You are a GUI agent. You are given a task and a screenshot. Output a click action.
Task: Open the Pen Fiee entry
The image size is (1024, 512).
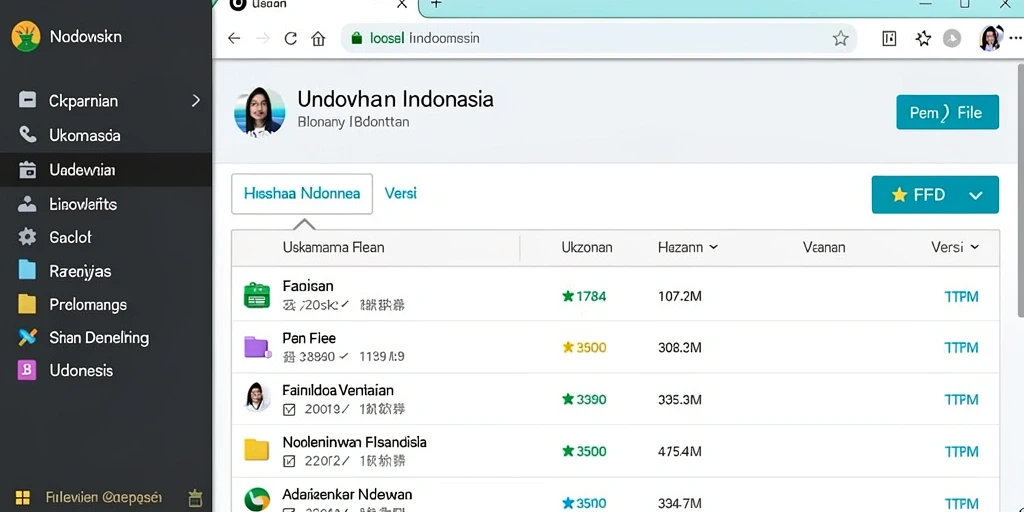309,338
